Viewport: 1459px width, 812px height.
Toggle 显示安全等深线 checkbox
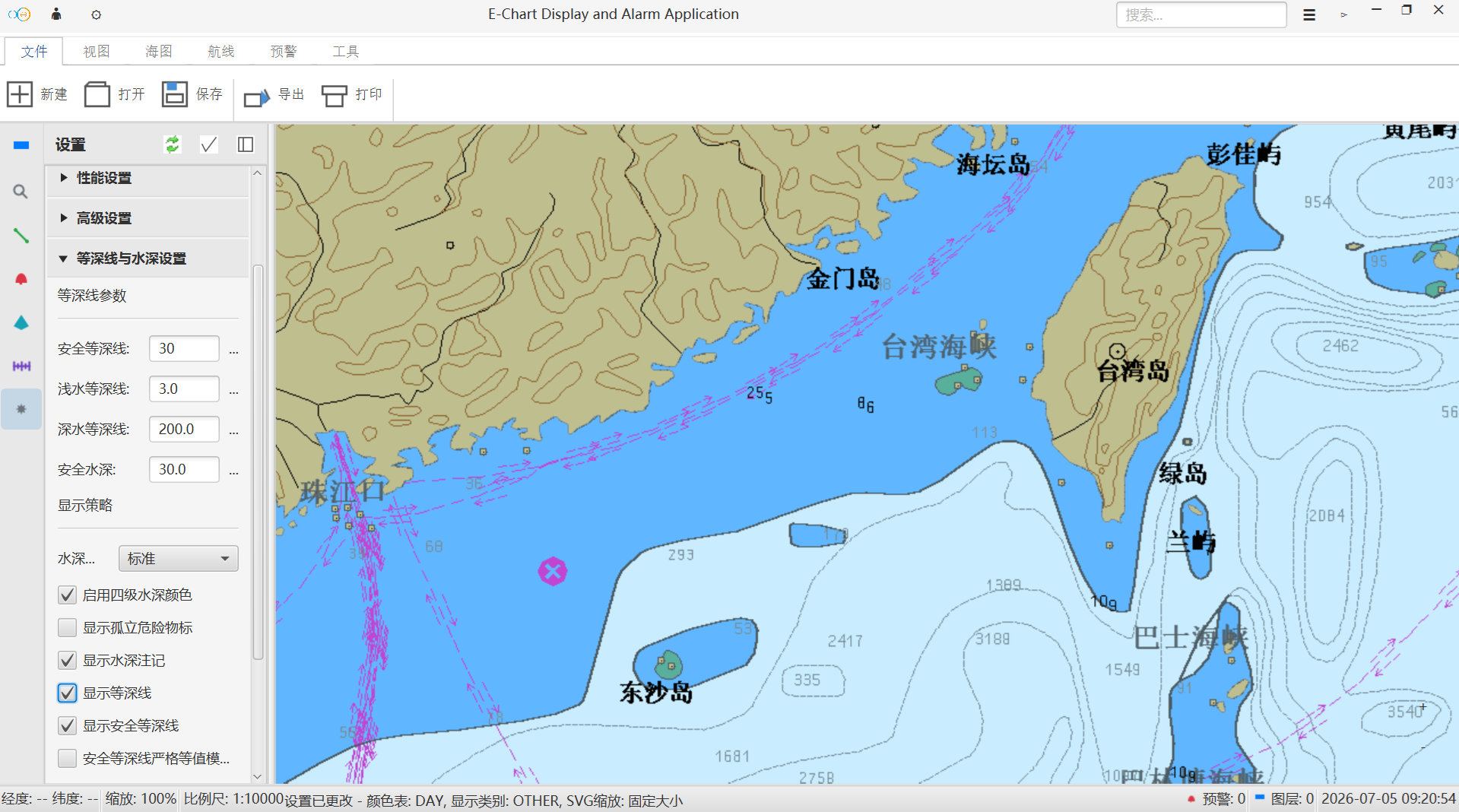coord(68,725)
